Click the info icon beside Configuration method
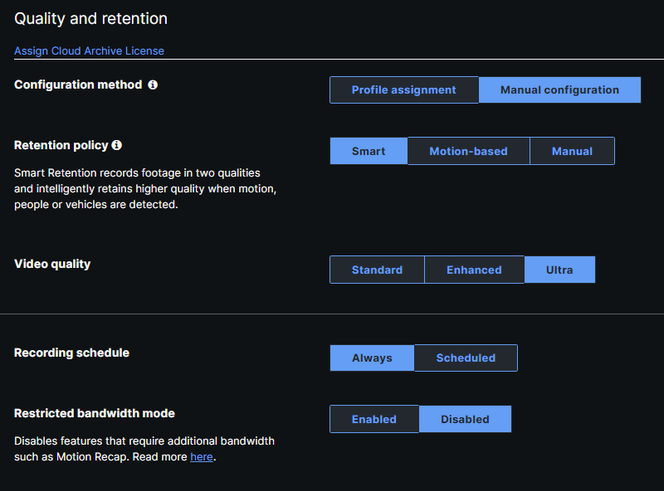 [153, 85]
